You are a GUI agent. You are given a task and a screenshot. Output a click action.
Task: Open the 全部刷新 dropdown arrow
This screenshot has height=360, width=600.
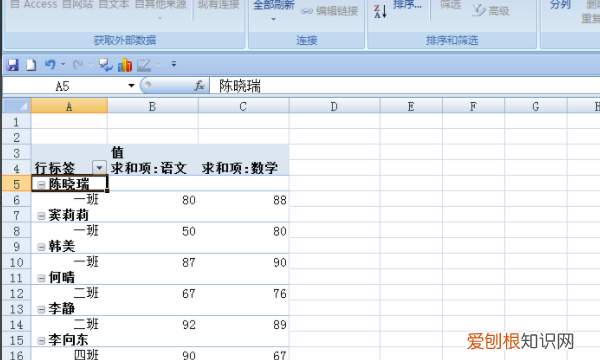pyautogui.click(x=273, y=19)
